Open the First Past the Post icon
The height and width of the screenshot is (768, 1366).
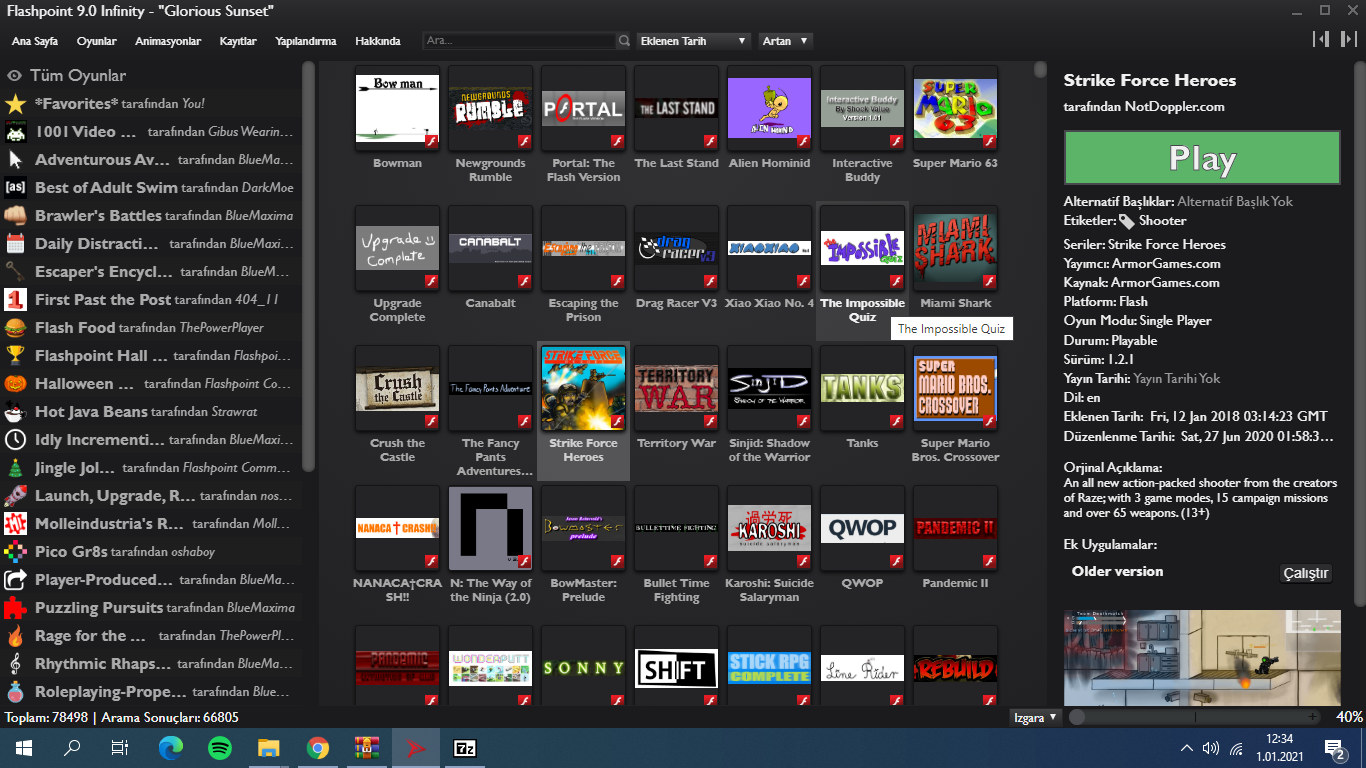coord(15,300)
